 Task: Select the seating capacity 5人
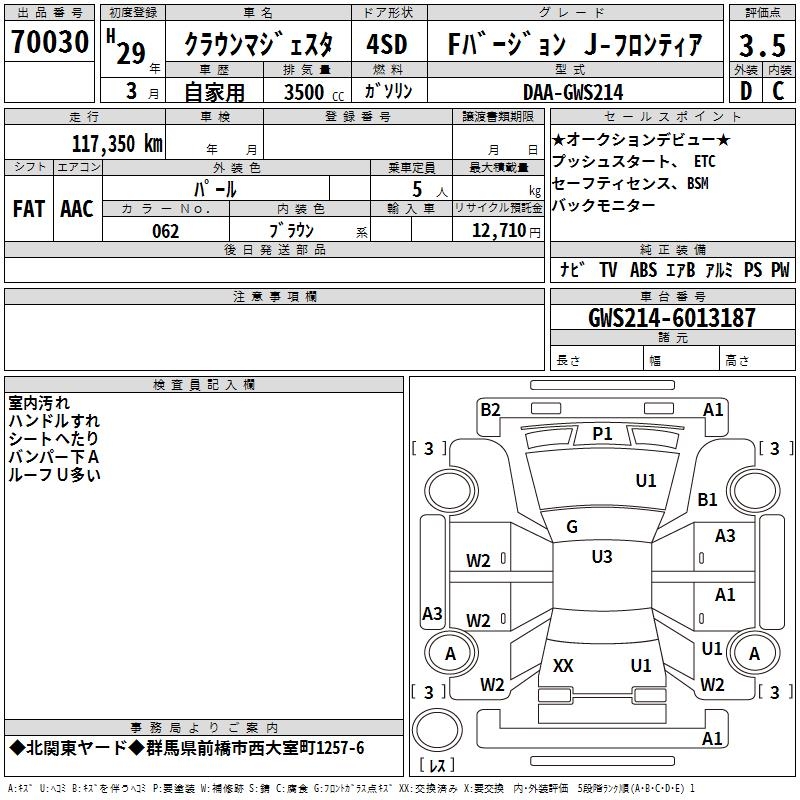click(430, 189)
